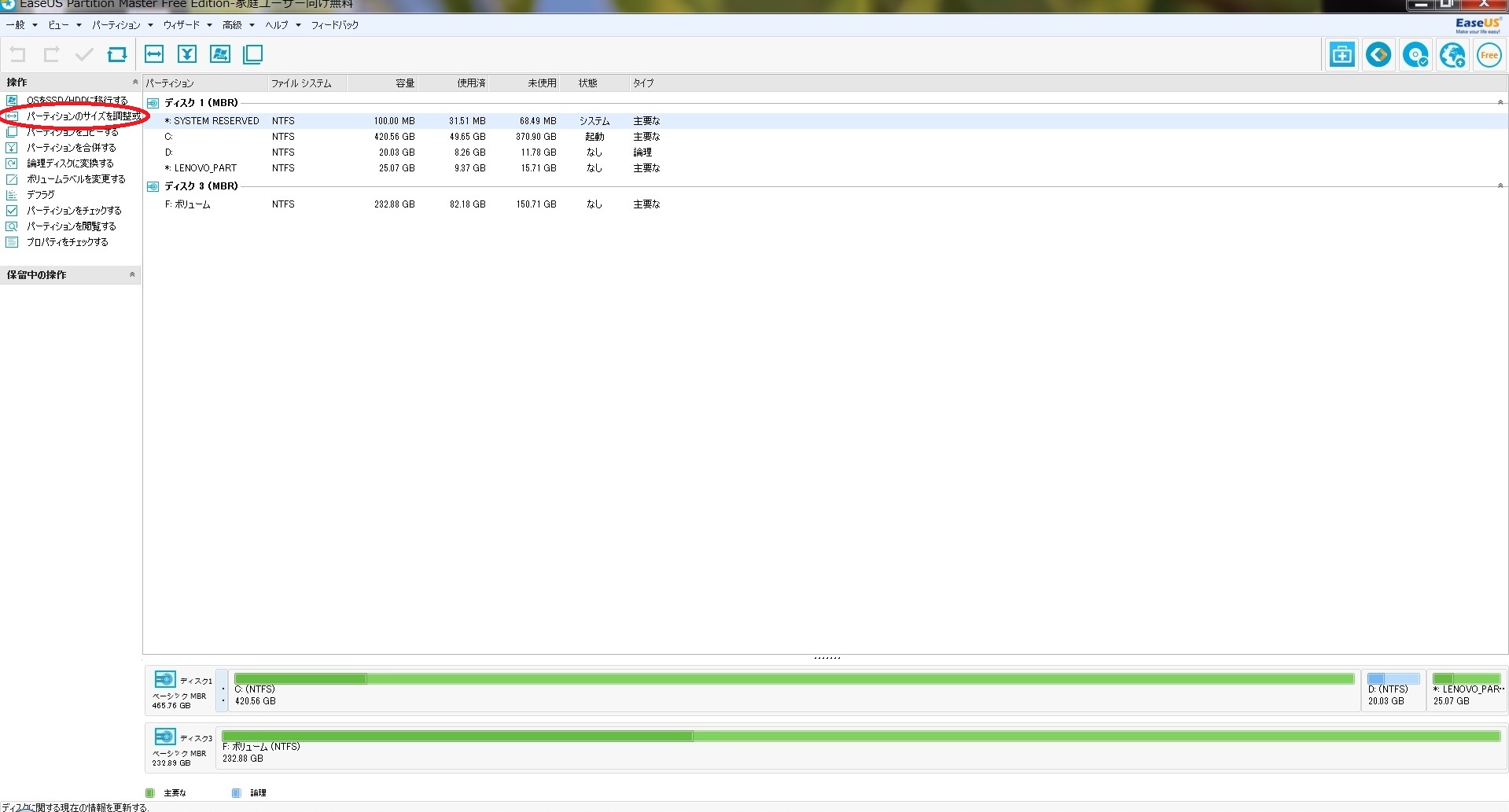Select the SYSTEM RESERVED partition row
1509x812 pixels.
click(x=826, y=121)
